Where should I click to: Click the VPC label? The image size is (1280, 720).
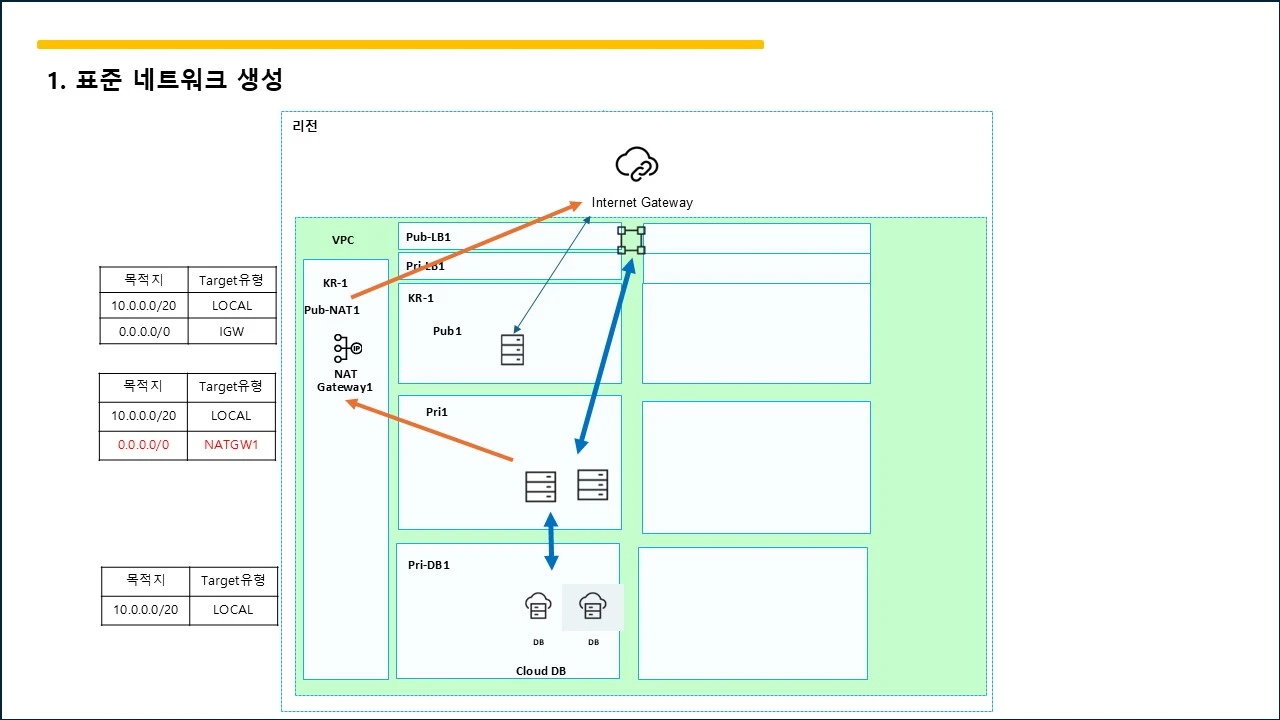click(x=343, y=240)
